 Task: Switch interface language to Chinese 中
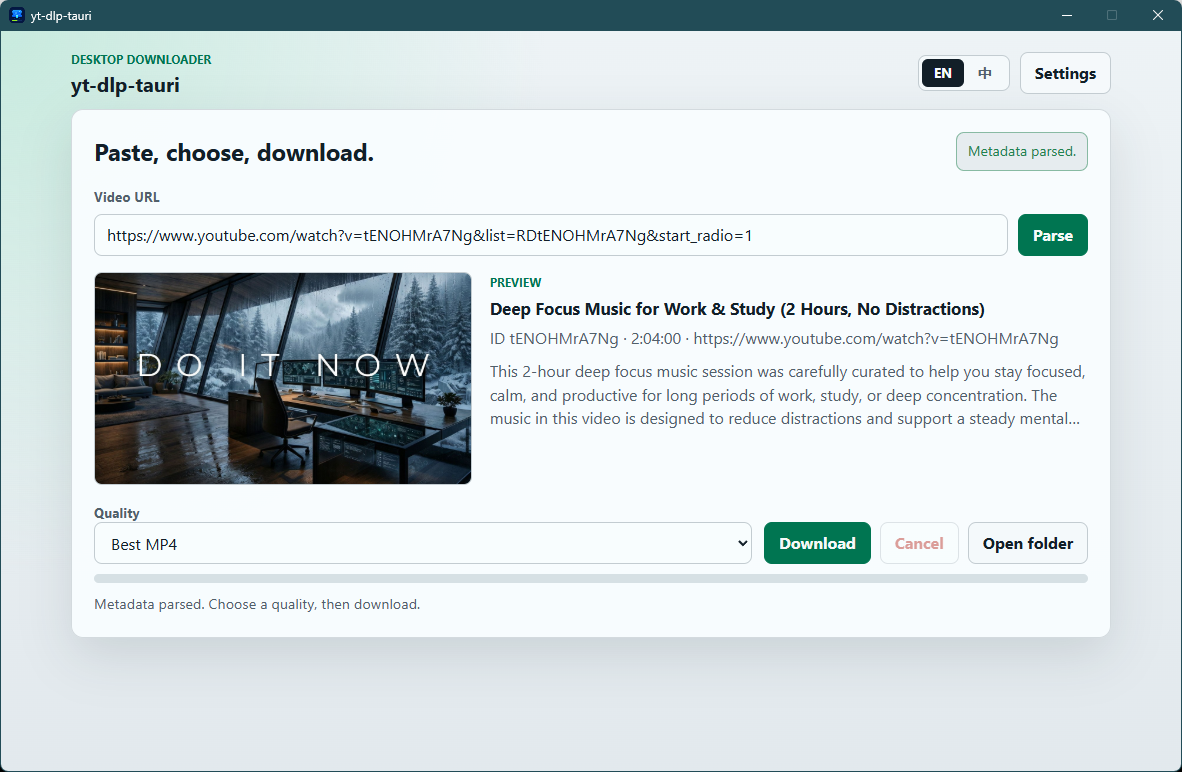(x=984, y=73)
